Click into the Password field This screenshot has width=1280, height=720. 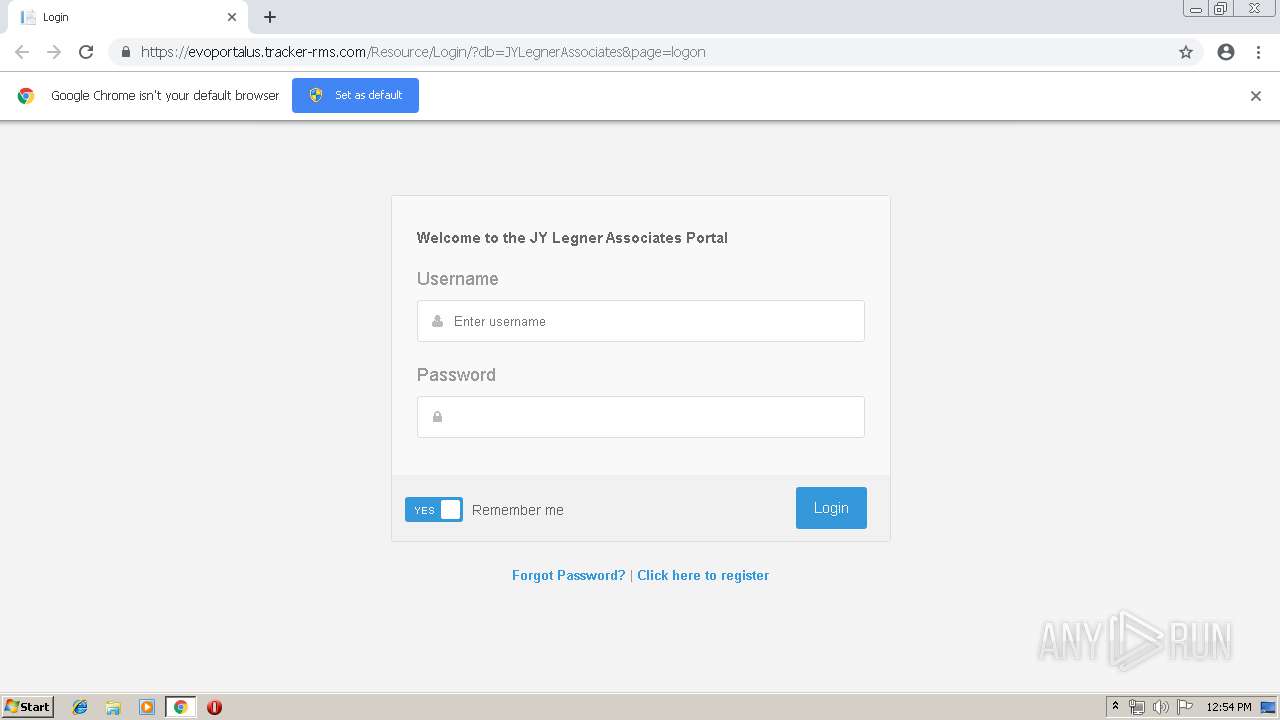coord(640,417)
